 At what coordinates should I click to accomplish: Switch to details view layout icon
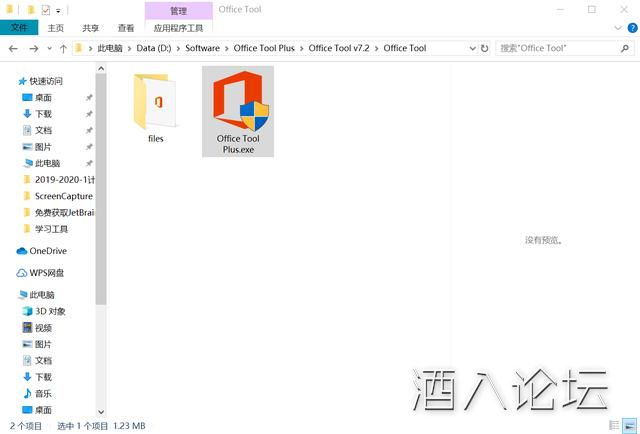[x=614, y=425]
